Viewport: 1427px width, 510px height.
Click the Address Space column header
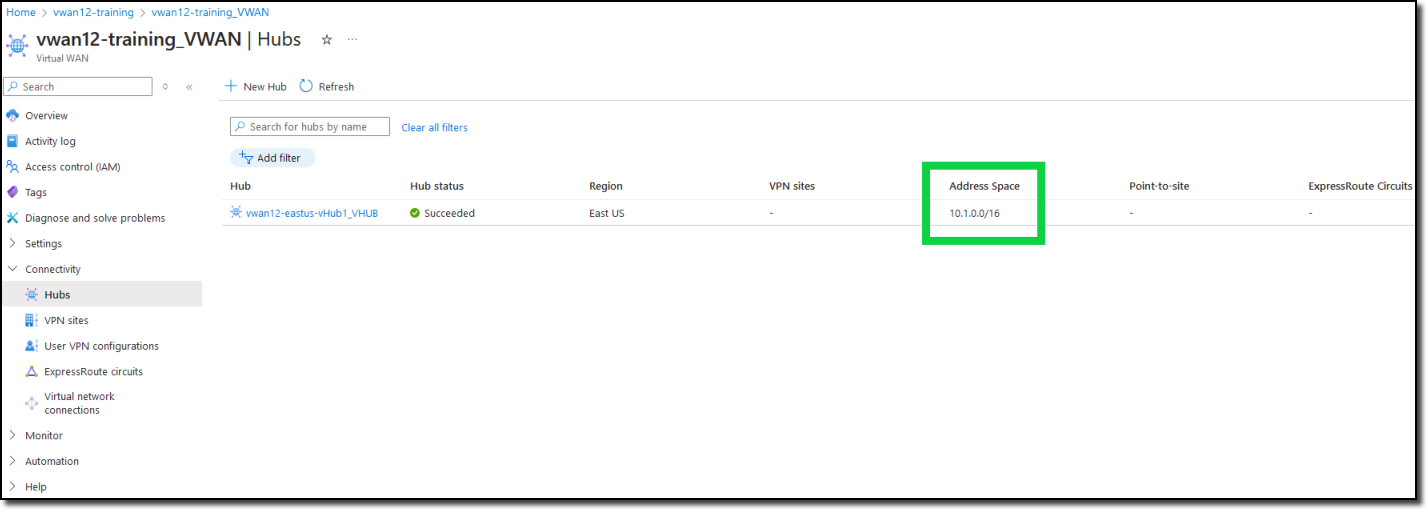coord(984,186)
